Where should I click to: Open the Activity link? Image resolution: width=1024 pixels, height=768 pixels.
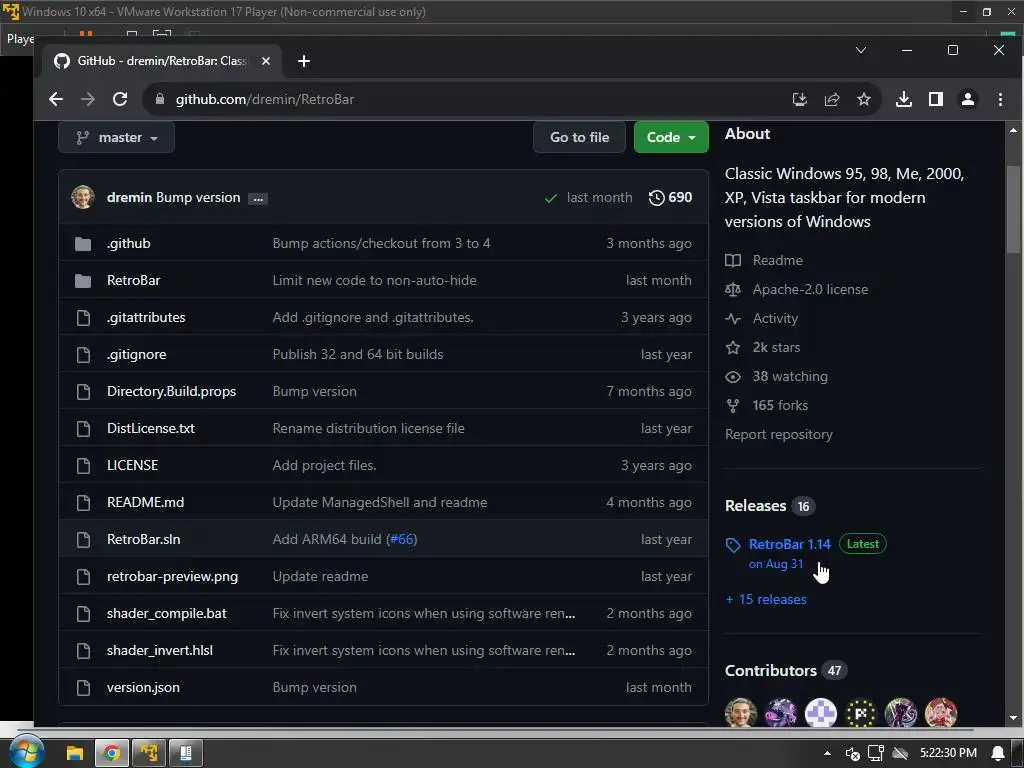[x=761, y=318]
